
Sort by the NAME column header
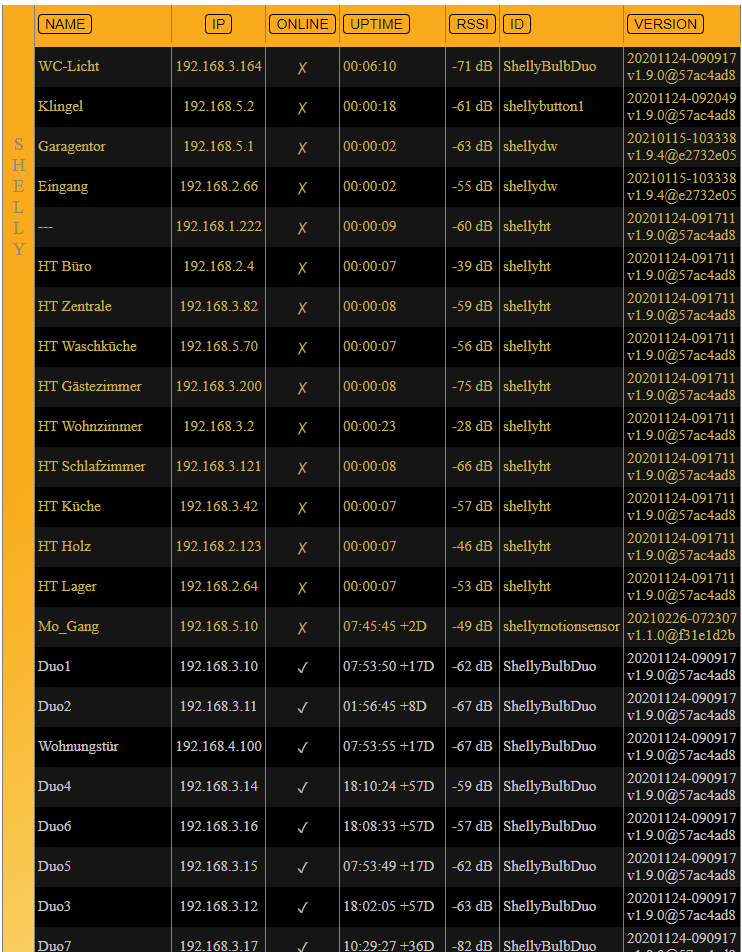pos(65,24)
